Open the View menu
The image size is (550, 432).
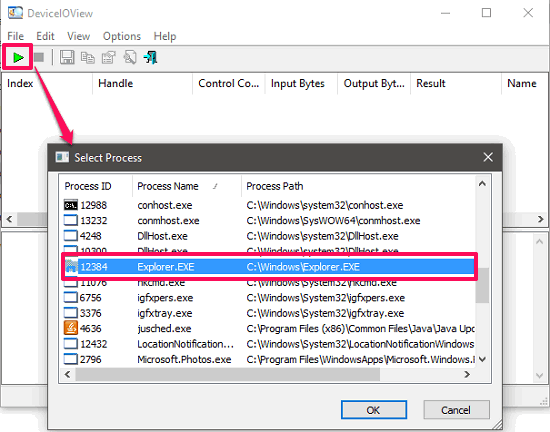79,36
